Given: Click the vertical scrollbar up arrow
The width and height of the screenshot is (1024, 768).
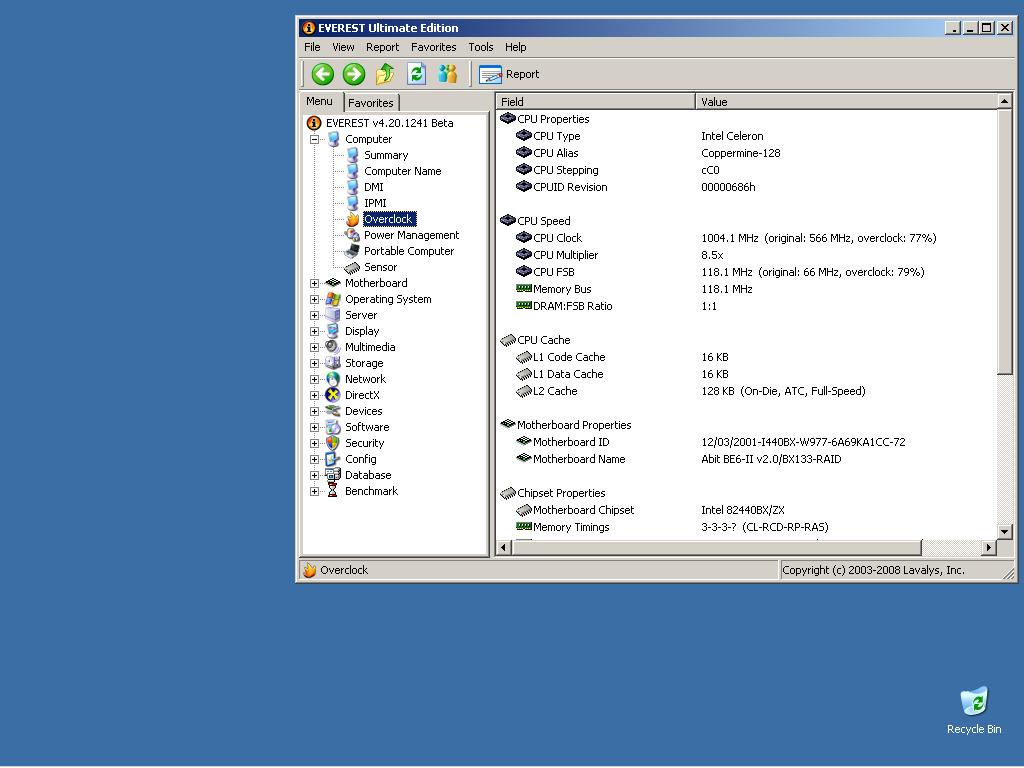Looking at the screenshot, I should (1004, 101).
